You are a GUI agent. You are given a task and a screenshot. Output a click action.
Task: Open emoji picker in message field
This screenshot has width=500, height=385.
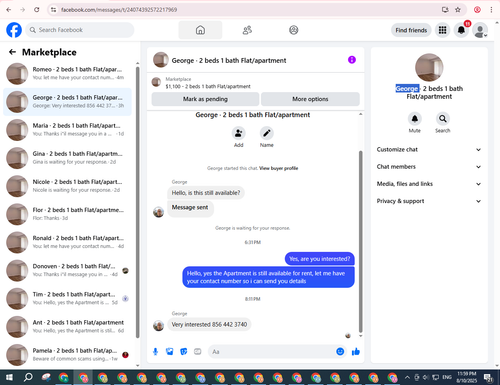coord(340,351)
